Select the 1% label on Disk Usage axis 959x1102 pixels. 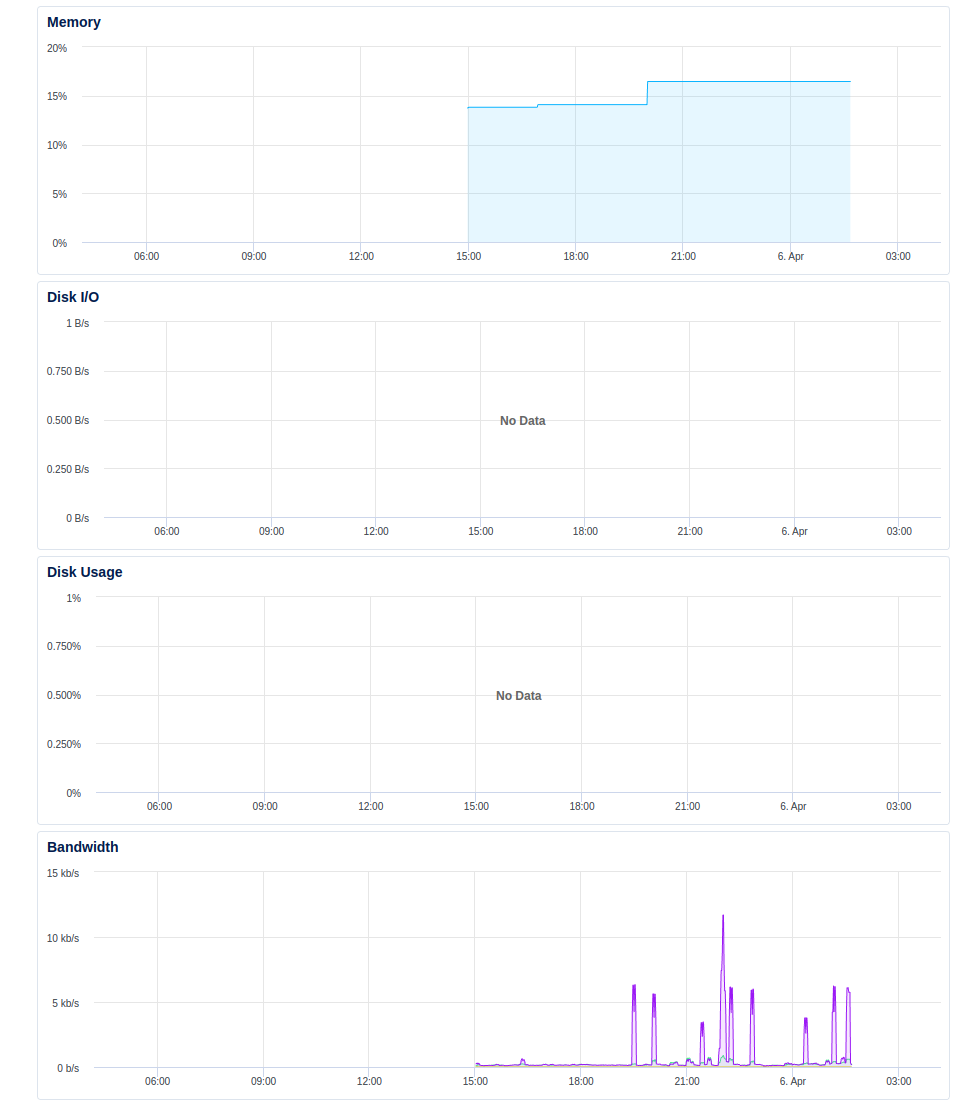point(74,598)
